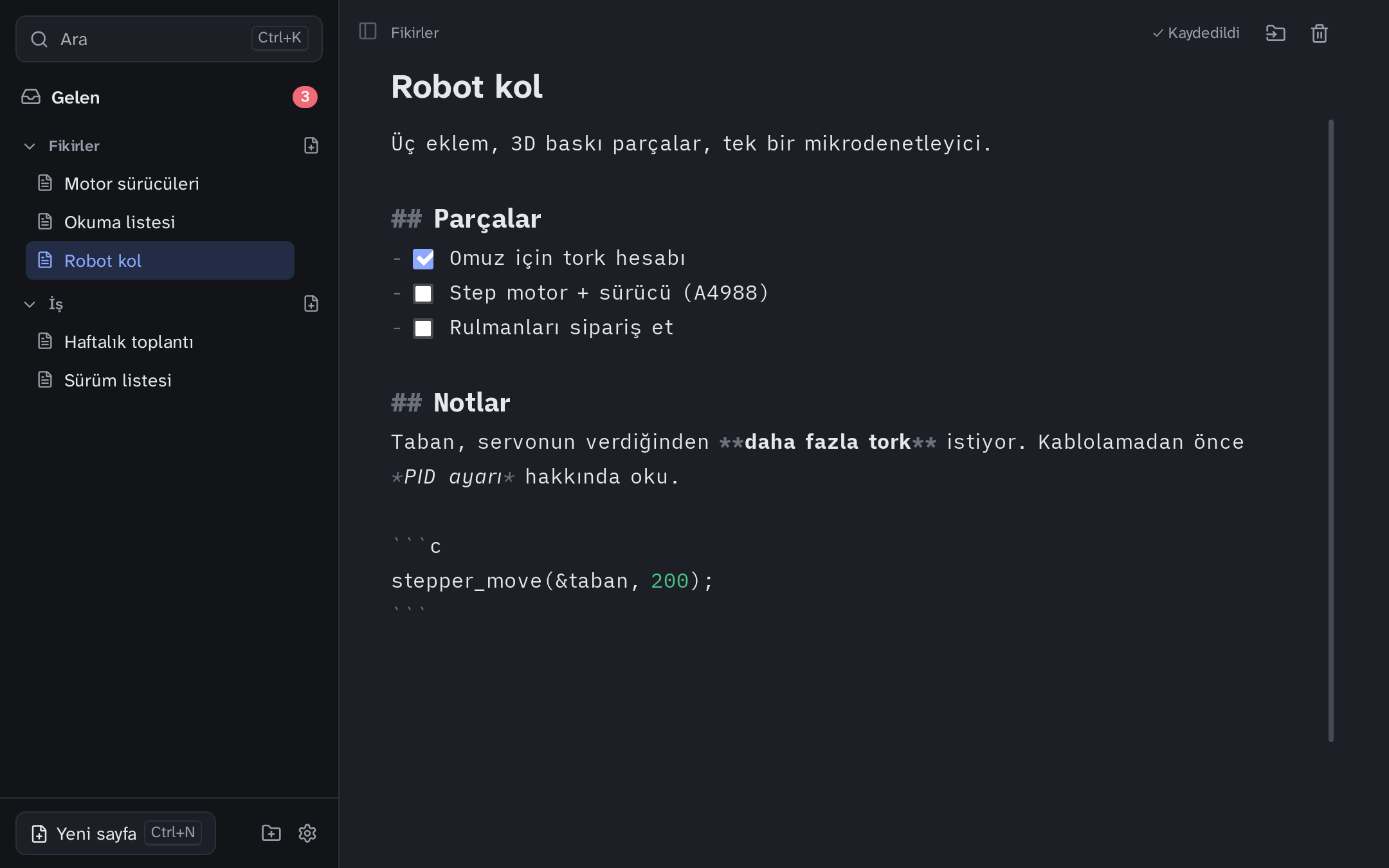Image resolution: width=1389 pixels, height=868 pixels.
Task: Create a new folder with the folder-plus icon
Action: coord(271,833)
